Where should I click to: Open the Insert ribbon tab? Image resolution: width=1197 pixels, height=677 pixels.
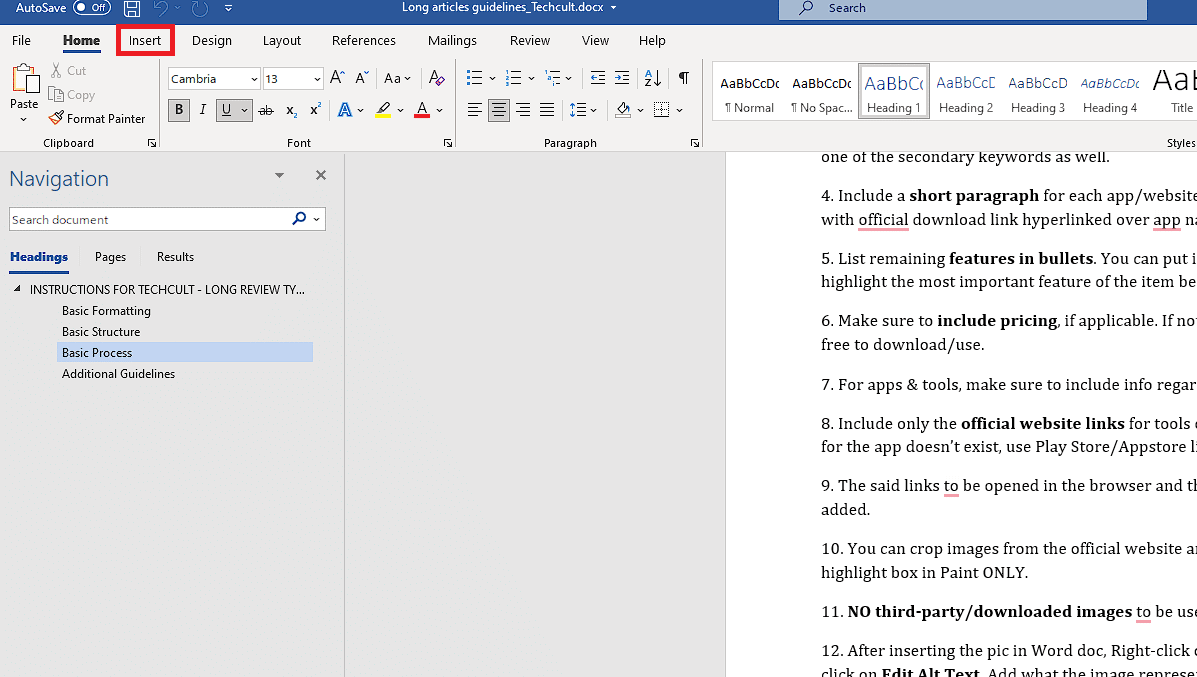coord(145,41)
